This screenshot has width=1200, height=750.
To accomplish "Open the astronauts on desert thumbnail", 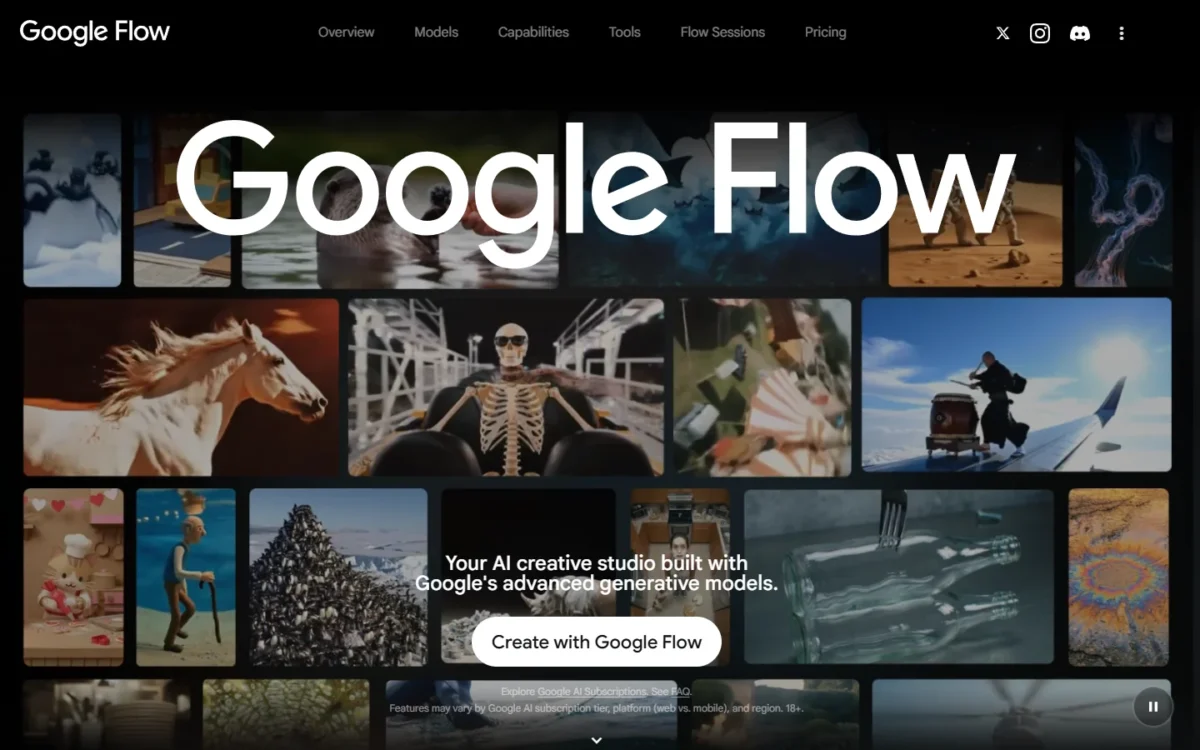I will (975, 200).
